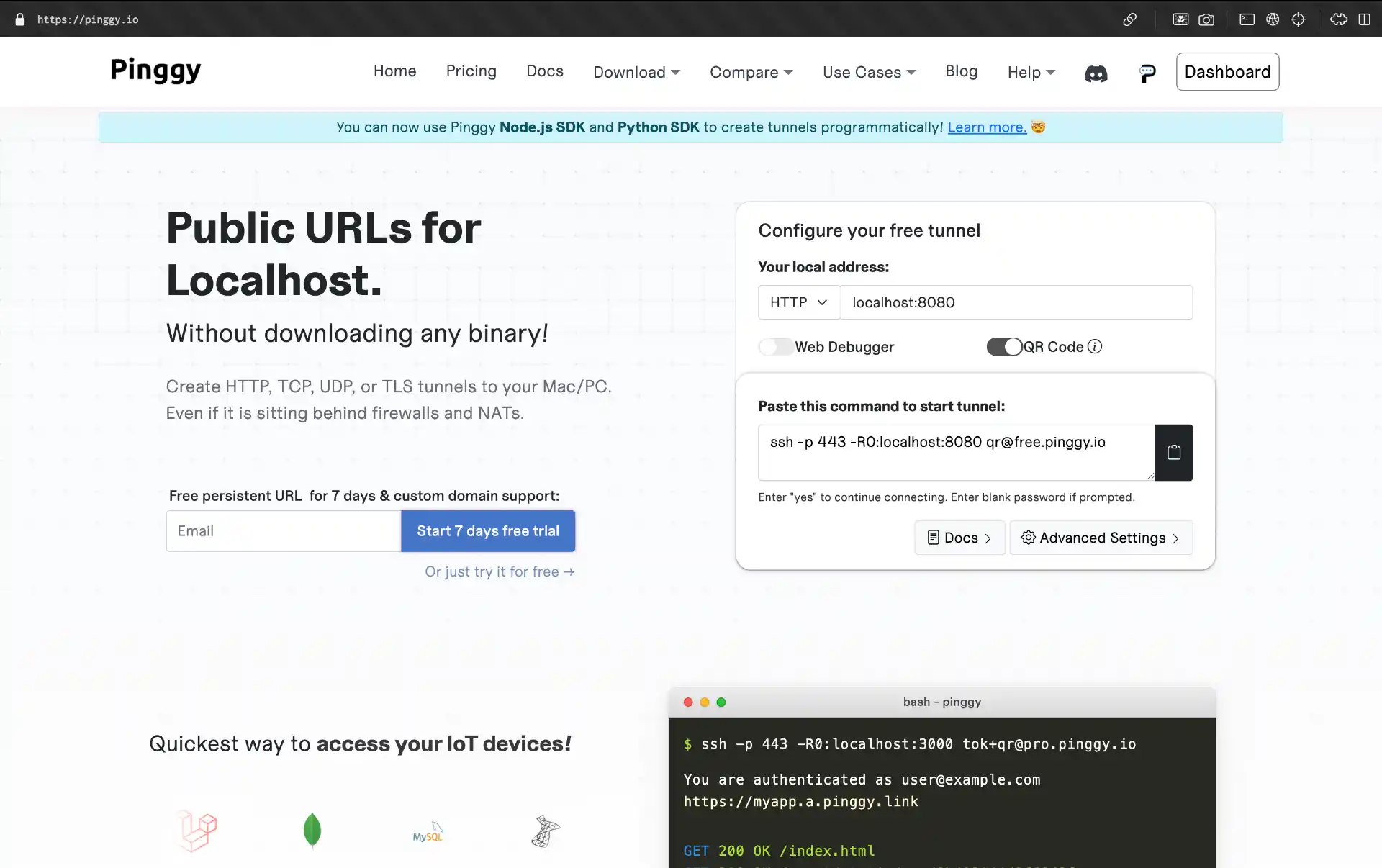Open the HTTP protocol dropdown
1382x868 pixels.
pos(799,302)
